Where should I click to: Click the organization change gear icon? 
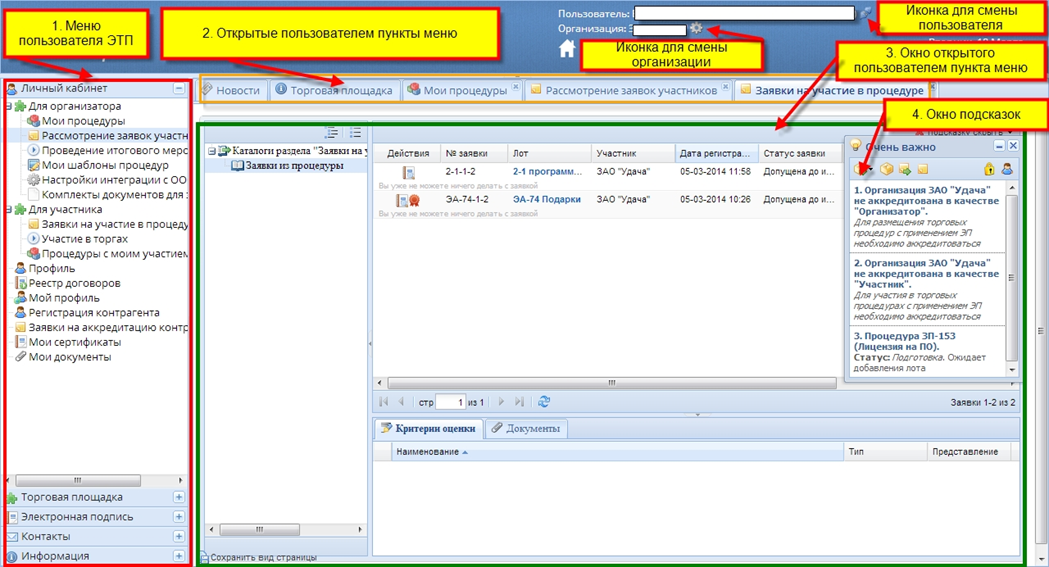696,30
